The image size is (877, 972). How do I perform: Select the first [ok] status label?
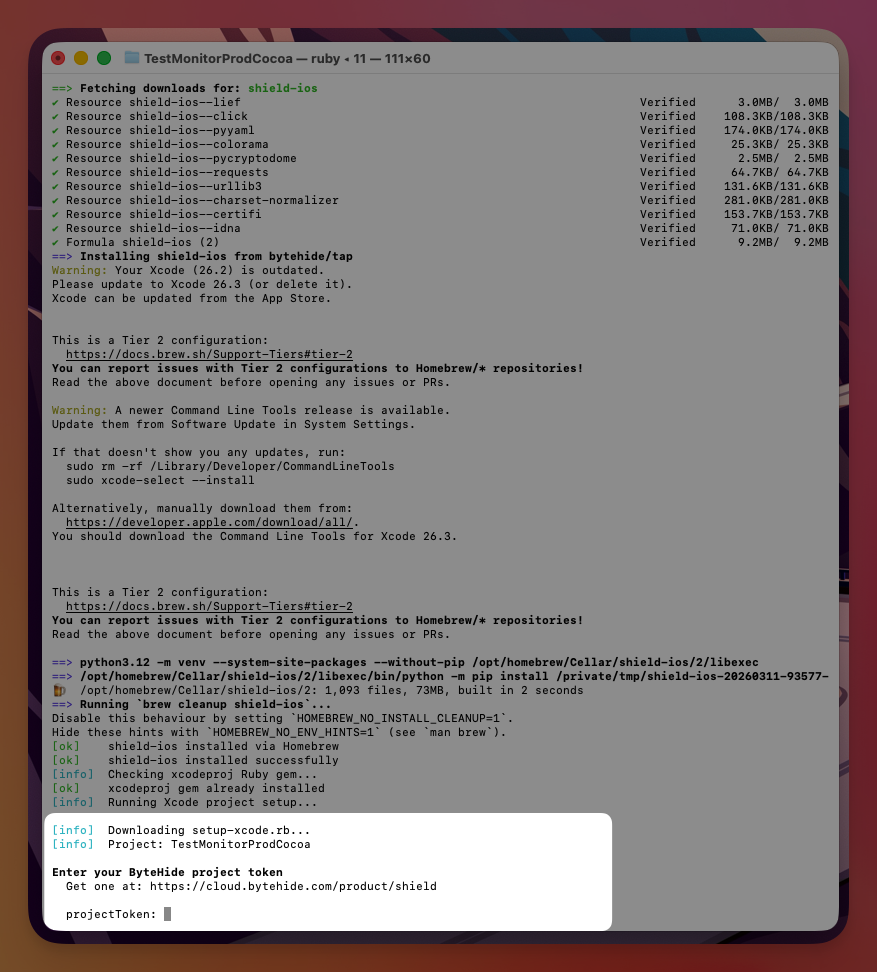coord(67,746)
